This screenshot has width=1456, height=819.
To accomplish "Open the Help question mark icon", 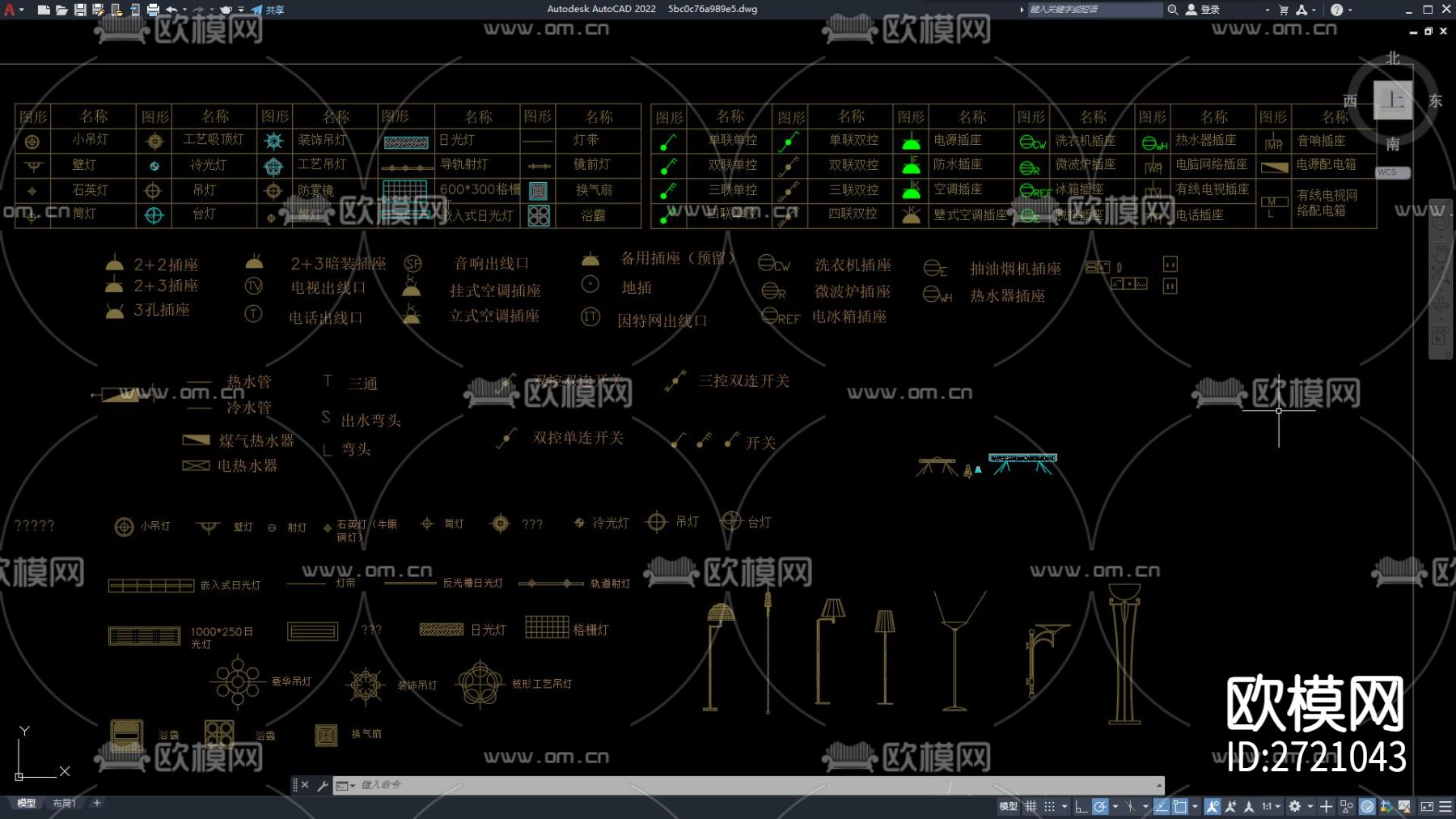I will tap(1336, 10).
